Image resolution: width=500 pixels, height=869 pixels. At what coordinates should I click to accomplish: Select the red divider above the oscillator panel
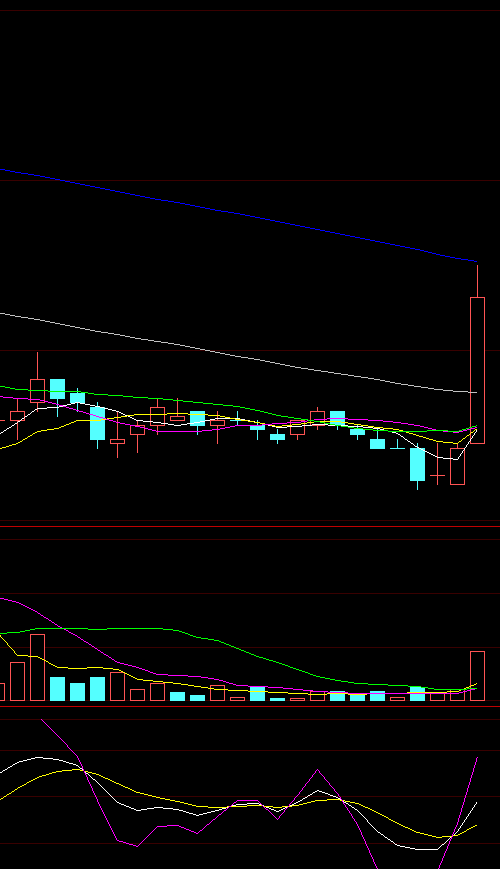point(250,706)
